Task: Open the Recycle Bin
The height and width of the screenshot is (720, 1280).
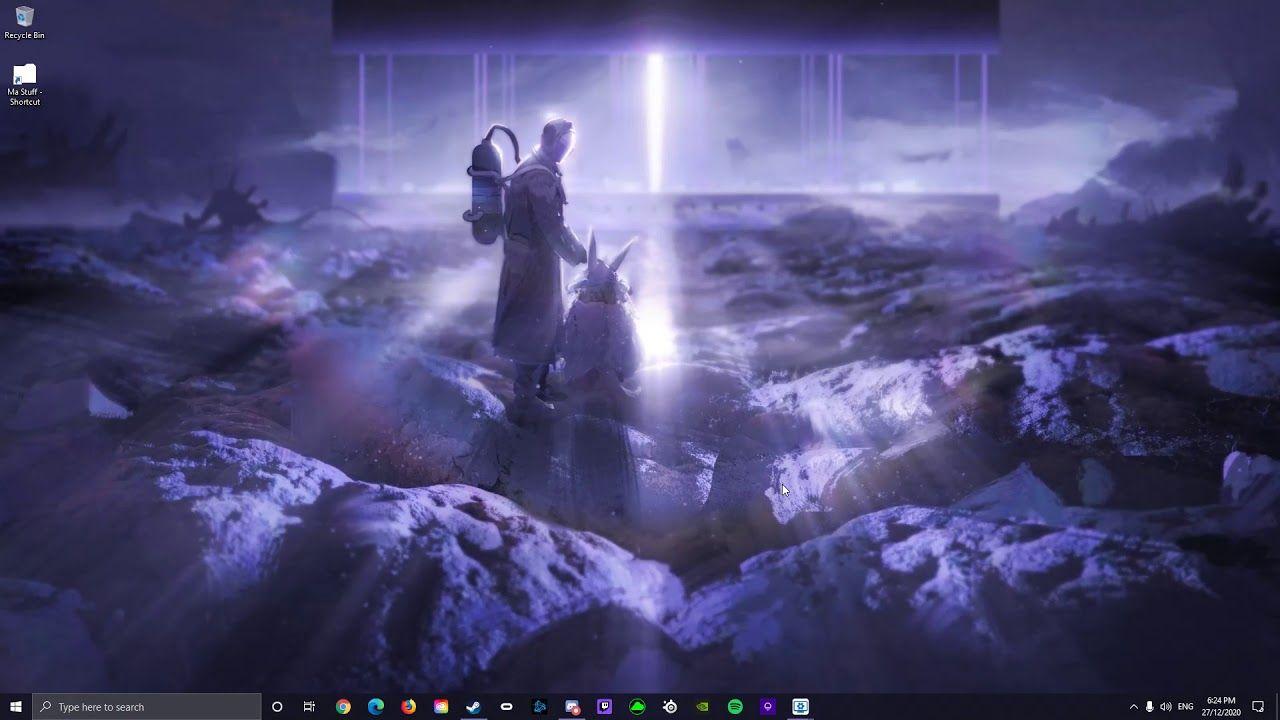Action: point(20,17)
